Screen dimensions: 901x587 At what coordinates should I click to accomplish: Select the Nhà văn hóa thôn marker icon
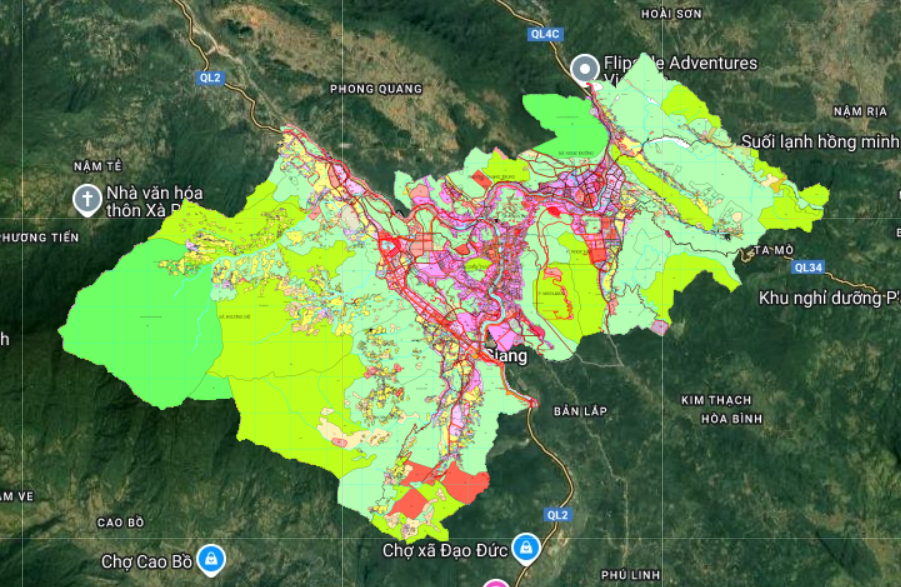pyautogui.click(x=87, y=200)
